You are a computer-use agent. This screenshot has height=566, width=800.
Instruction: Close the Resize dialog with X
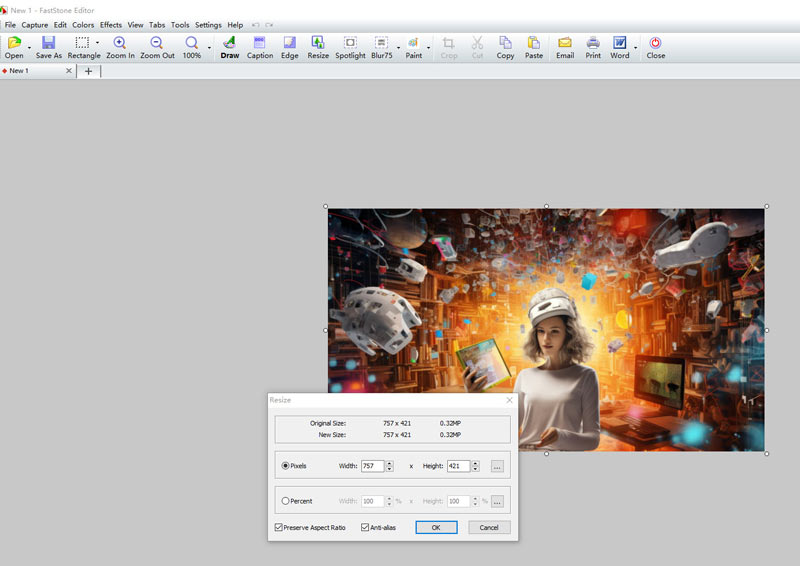[x=509, y=400]
